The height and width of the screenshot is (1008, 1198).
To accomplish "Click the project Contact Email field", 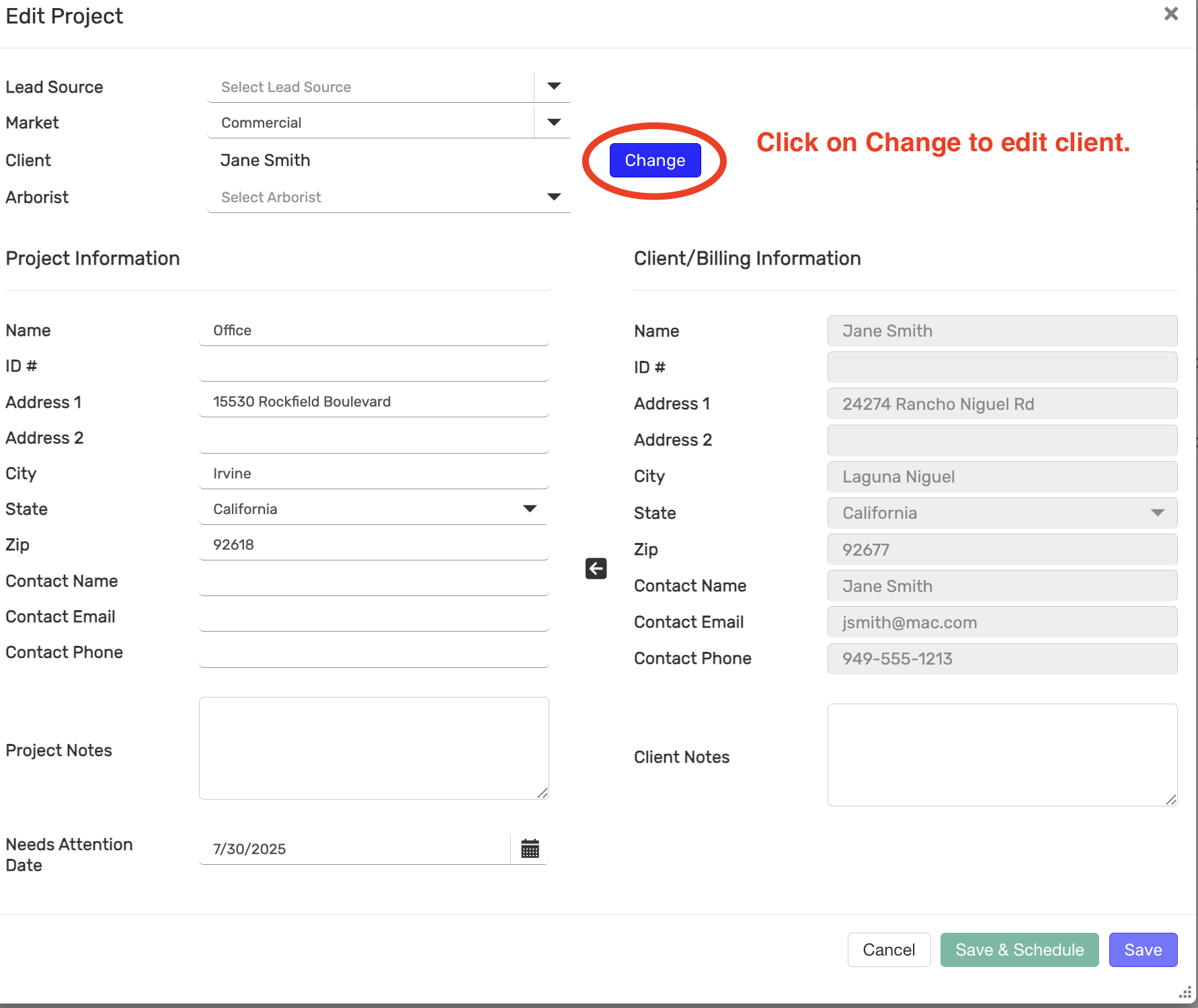I will pos(374,617).
